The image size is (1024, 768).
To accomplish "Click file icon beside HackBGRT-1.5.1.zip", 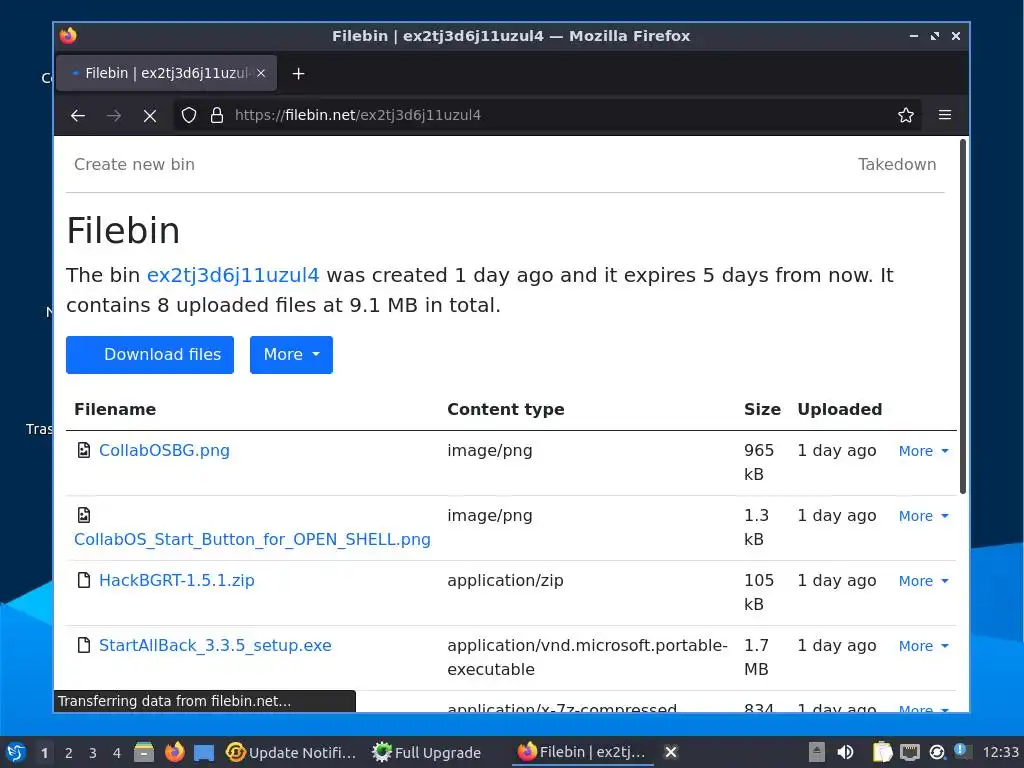I will [84, 580].
